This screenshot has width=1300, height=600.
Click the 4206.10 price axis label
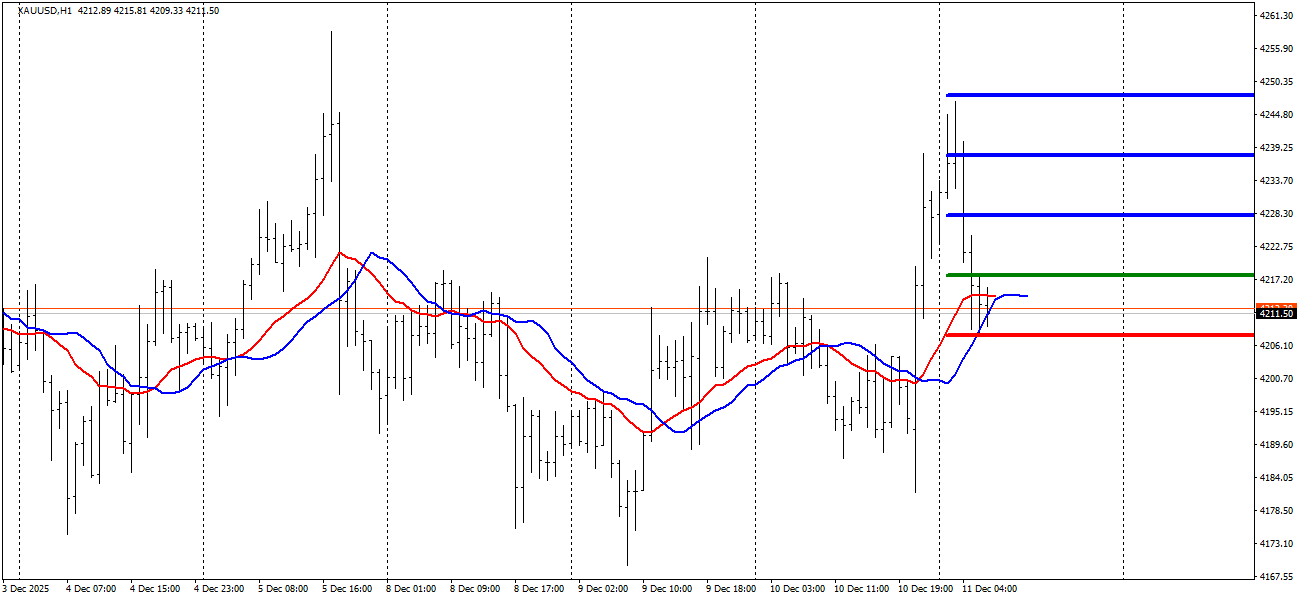pyautogui.click(x=1276, y=346)
